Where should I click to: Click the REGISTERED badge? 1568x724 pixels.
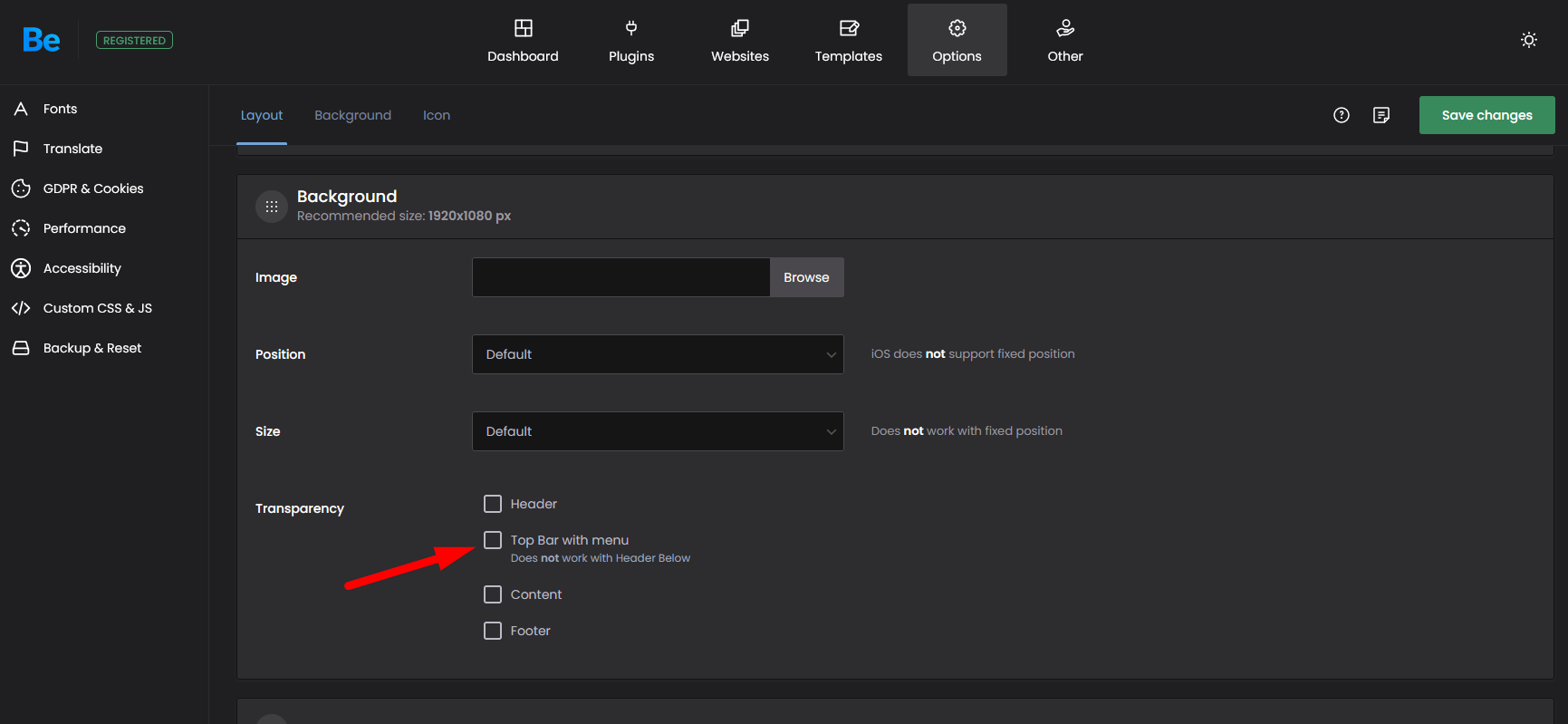[x=134, y=41]
